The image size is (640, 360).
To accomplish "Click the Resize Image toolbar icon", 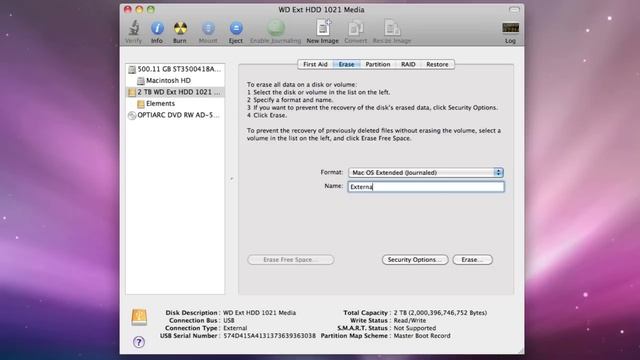I will point(392,28).
